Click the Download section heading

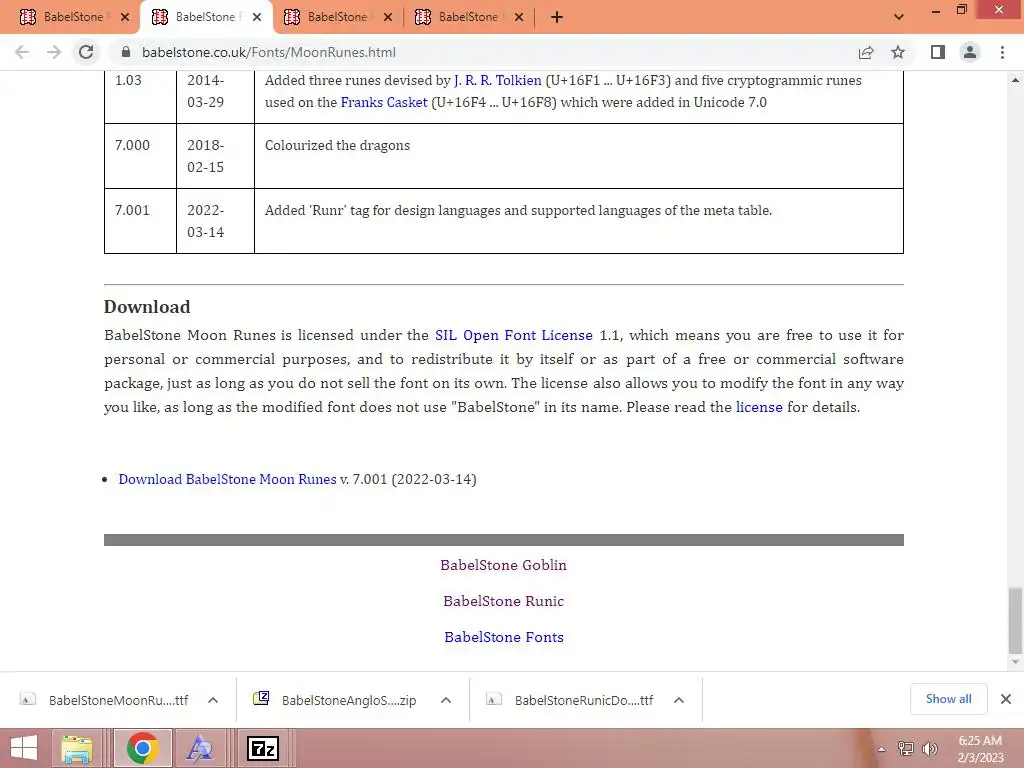(147, 307)
